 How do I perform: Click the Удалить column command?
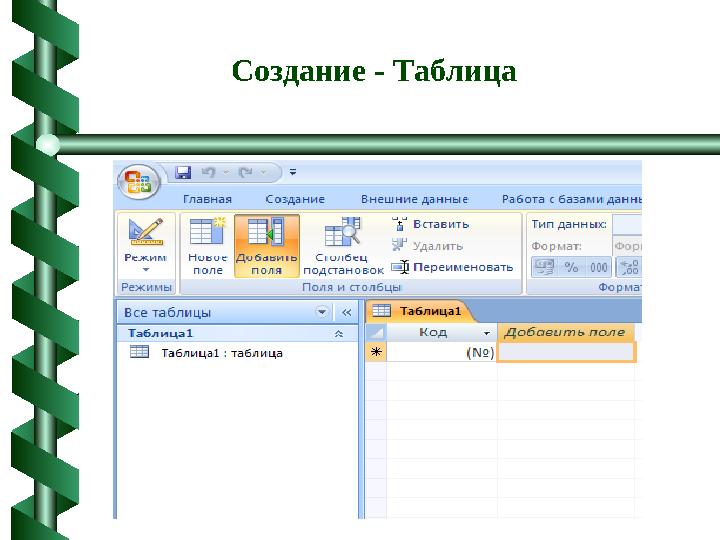point(427,246)
